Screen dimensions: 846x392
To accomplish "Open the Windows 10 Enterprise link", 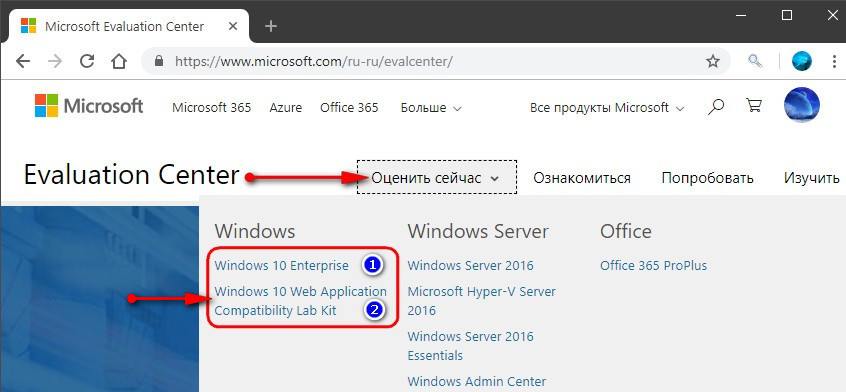I will click(x=282, y=265).
